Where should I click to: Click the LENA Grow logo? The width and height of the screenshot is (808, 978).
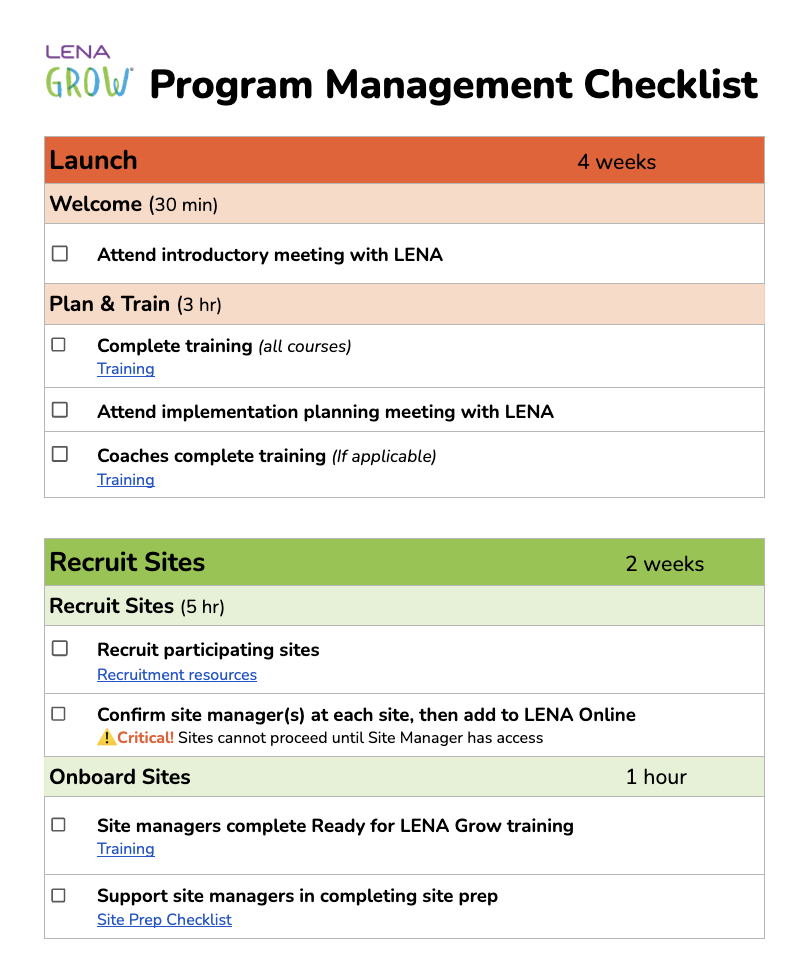[x=89, y=72]
